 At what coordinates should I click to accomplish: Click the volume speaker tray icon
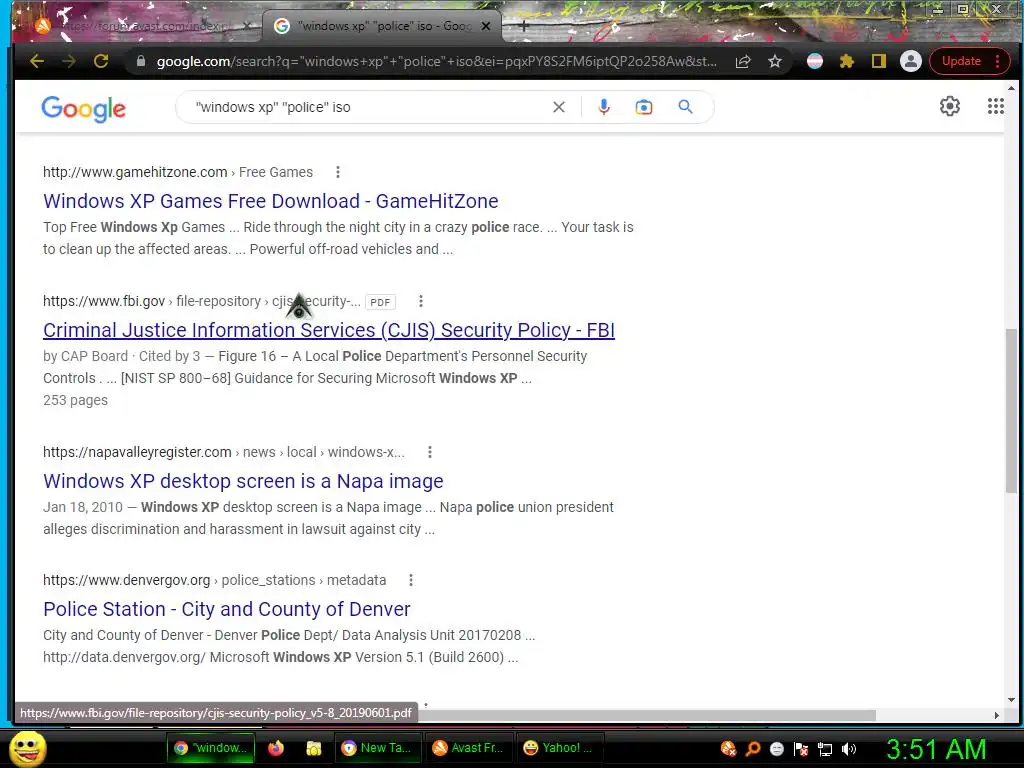pos(849,749)
